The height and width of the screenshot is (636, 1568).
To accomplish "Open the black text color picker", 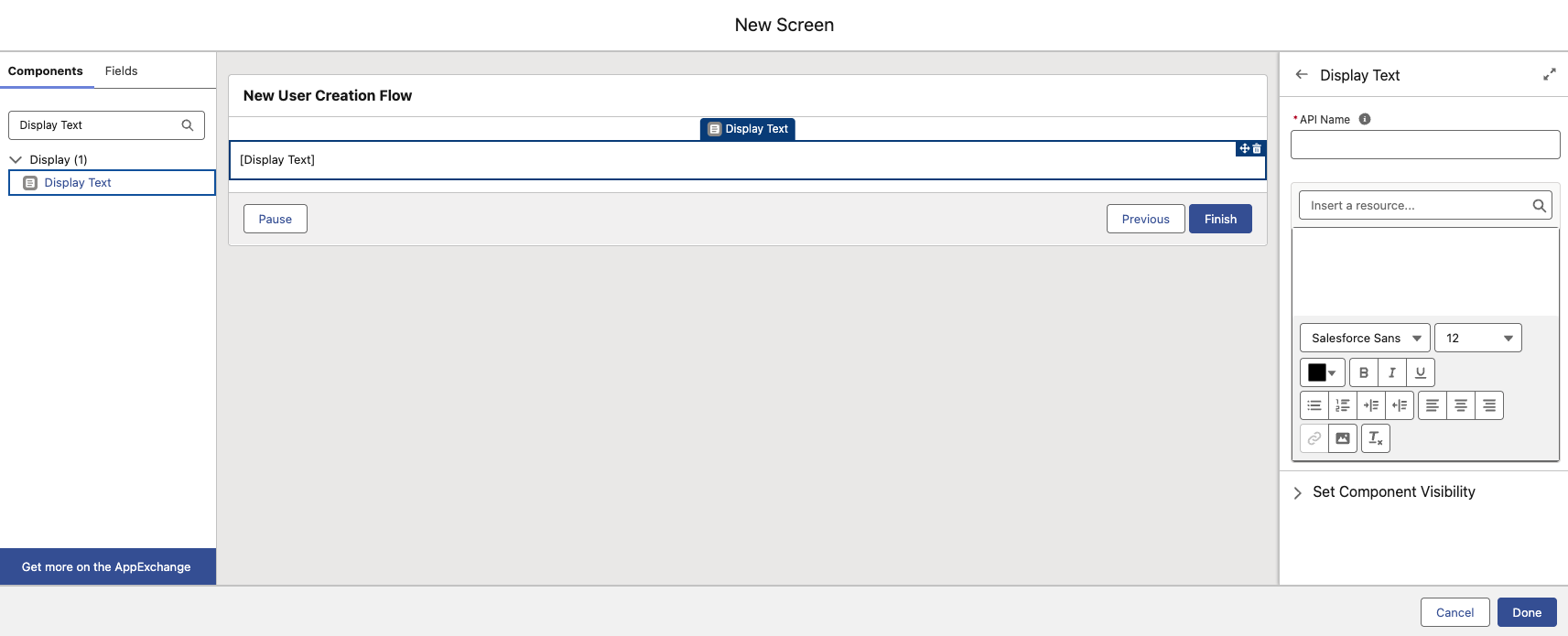I will [x=1322, y=372].
